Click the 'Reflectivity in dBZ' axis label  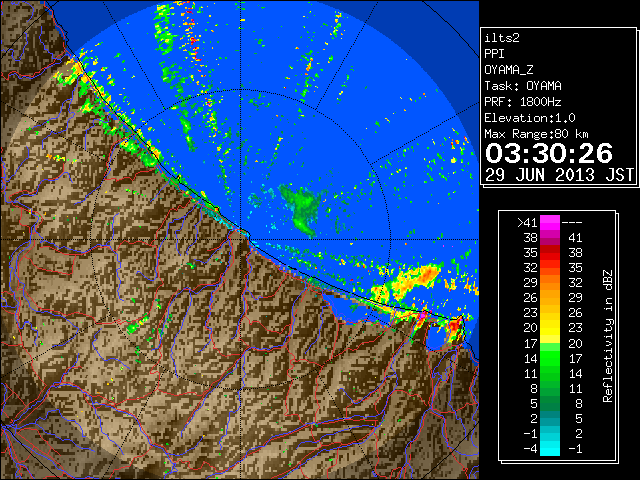coord(608,336)
